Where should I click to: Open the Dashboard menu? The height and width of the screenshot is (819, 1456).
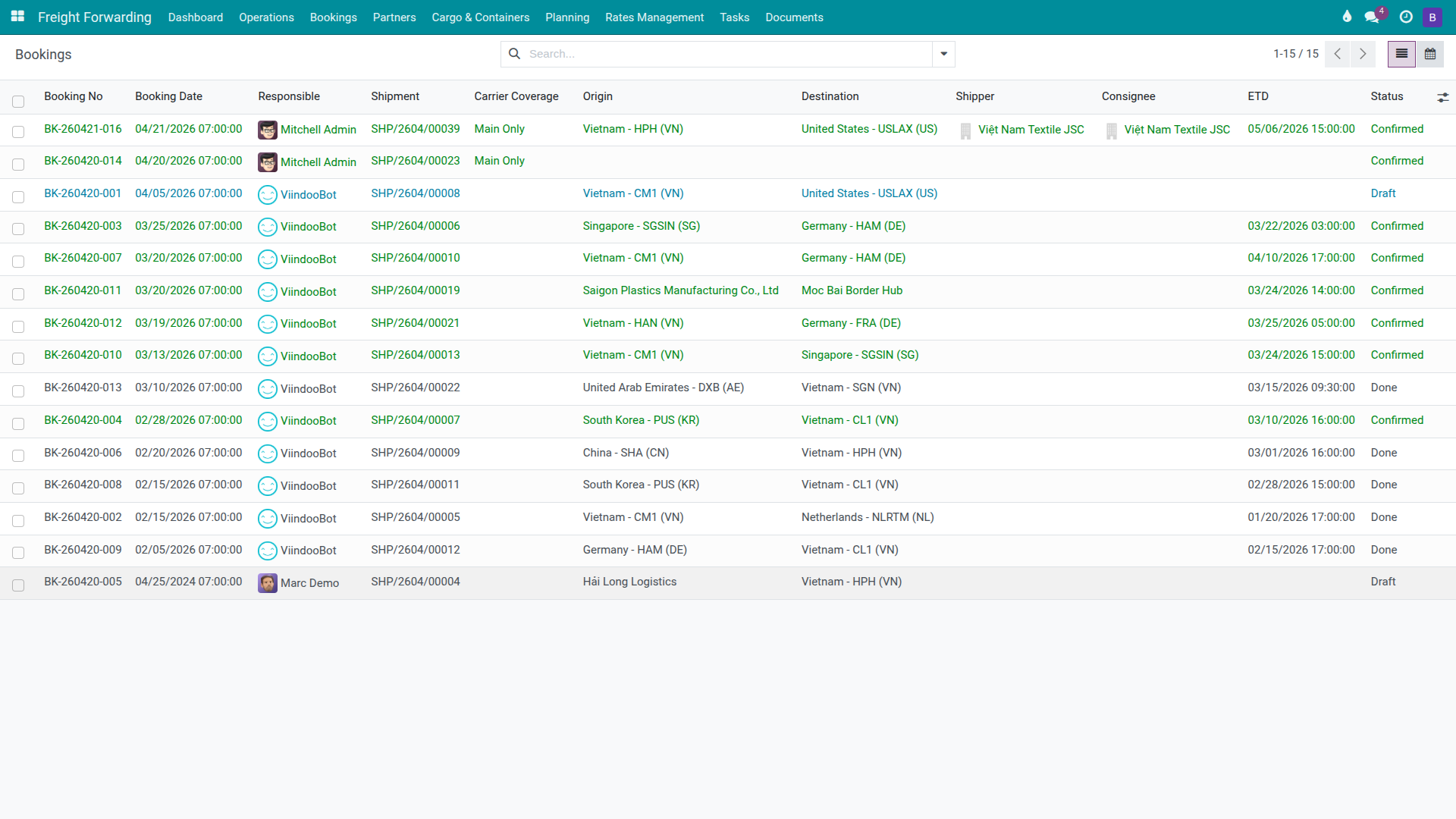(x=196, y=17)
